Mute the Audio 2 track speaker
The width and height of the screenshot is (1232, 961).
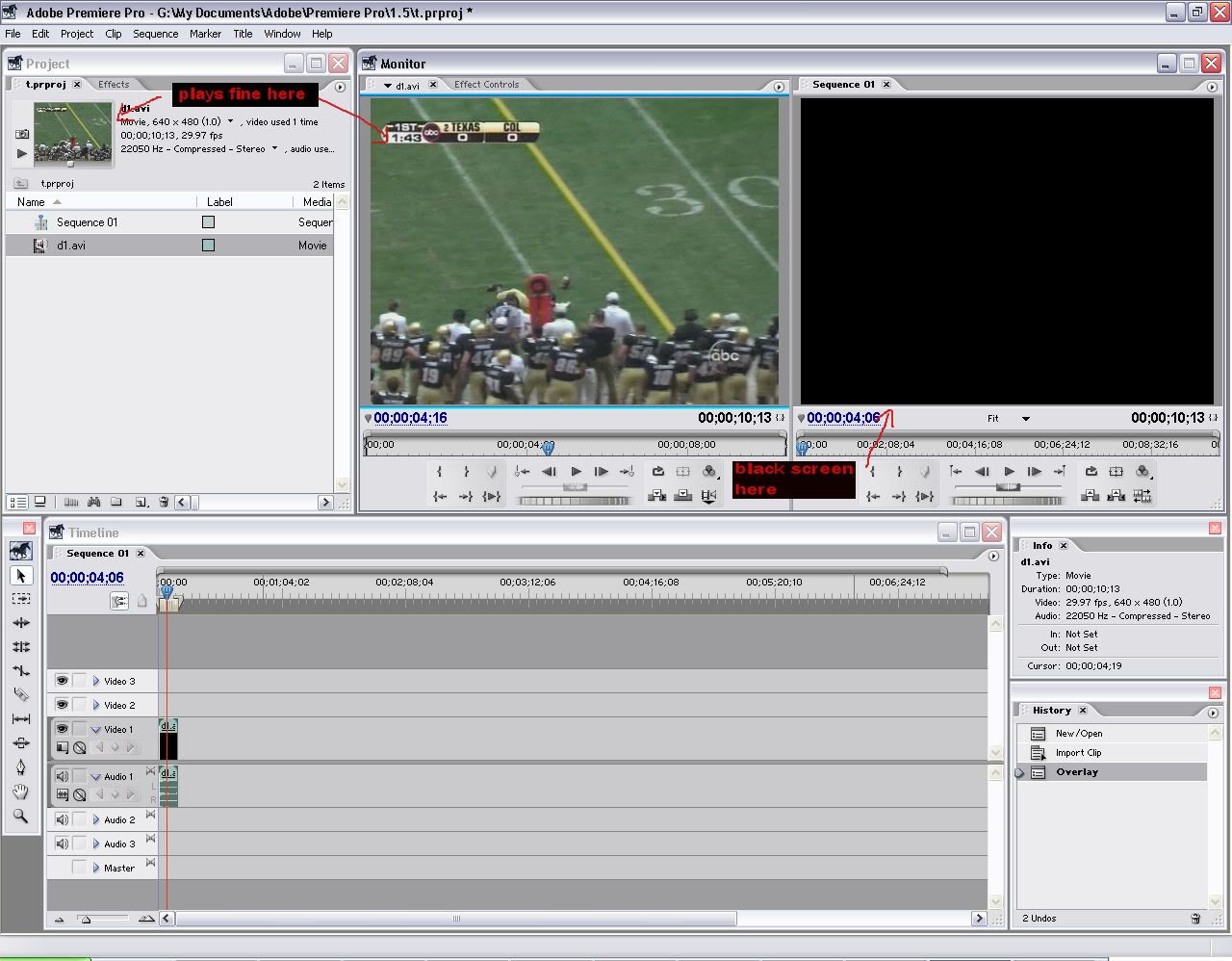pos(62,819)
